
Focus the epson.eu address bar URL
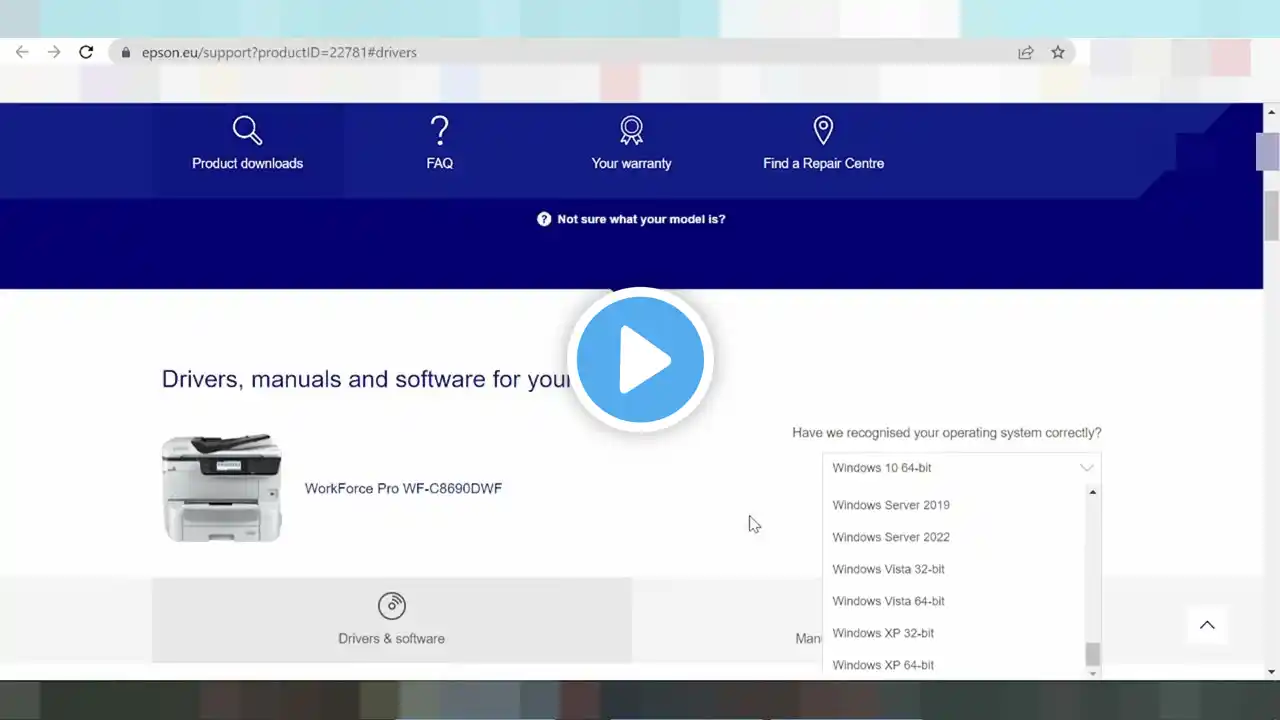pyautogui.click(x=277, y=52)
